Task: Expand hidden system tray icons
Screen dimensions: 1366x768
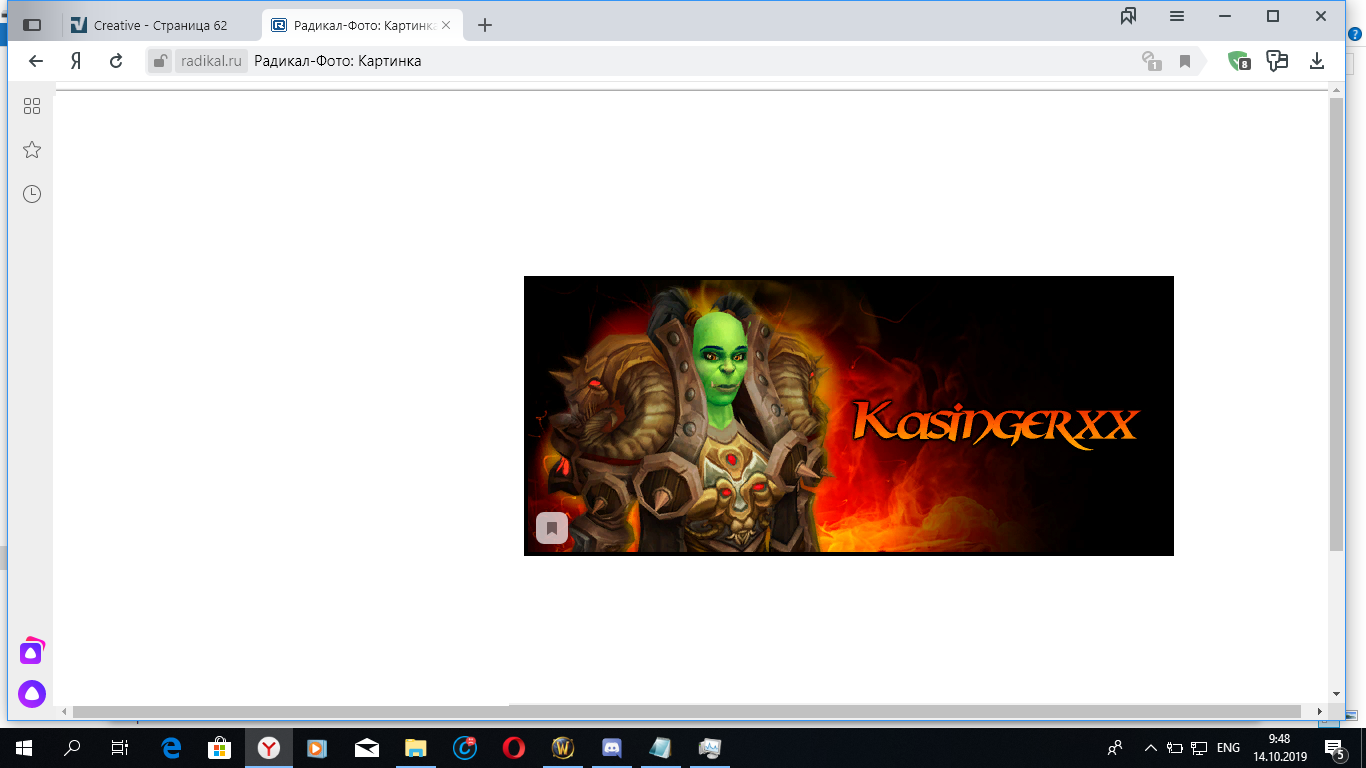Action: 1150,748
